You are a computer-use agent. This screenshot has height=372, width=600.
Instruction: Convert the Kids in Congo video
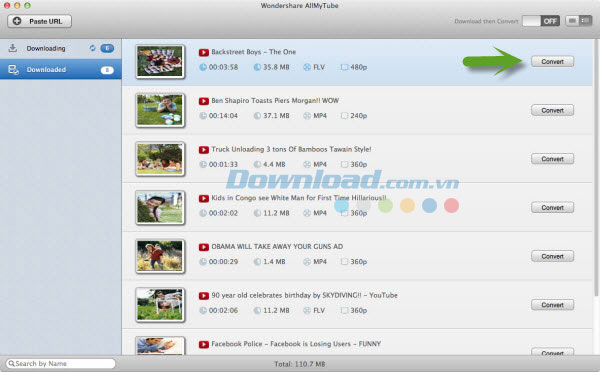click(552, 207)
